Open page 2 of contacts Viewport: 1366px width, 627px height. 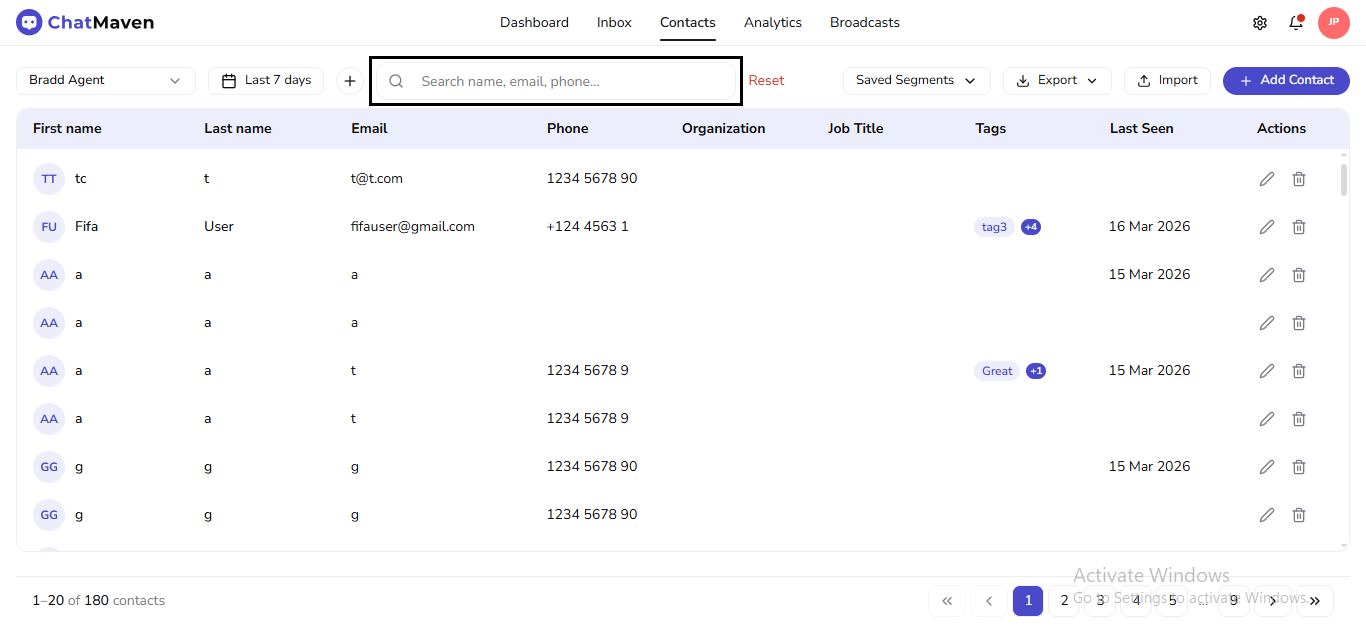(1063, 600)
